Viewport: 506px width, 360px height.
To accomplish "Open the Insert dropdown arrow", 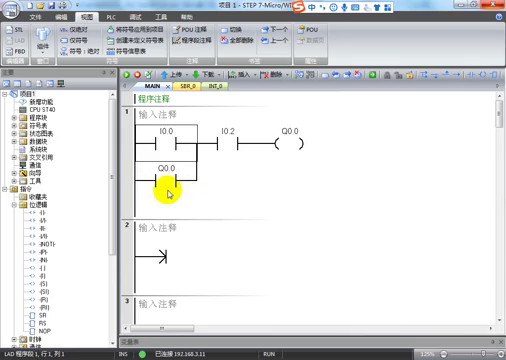I will (x=255, y=75).
